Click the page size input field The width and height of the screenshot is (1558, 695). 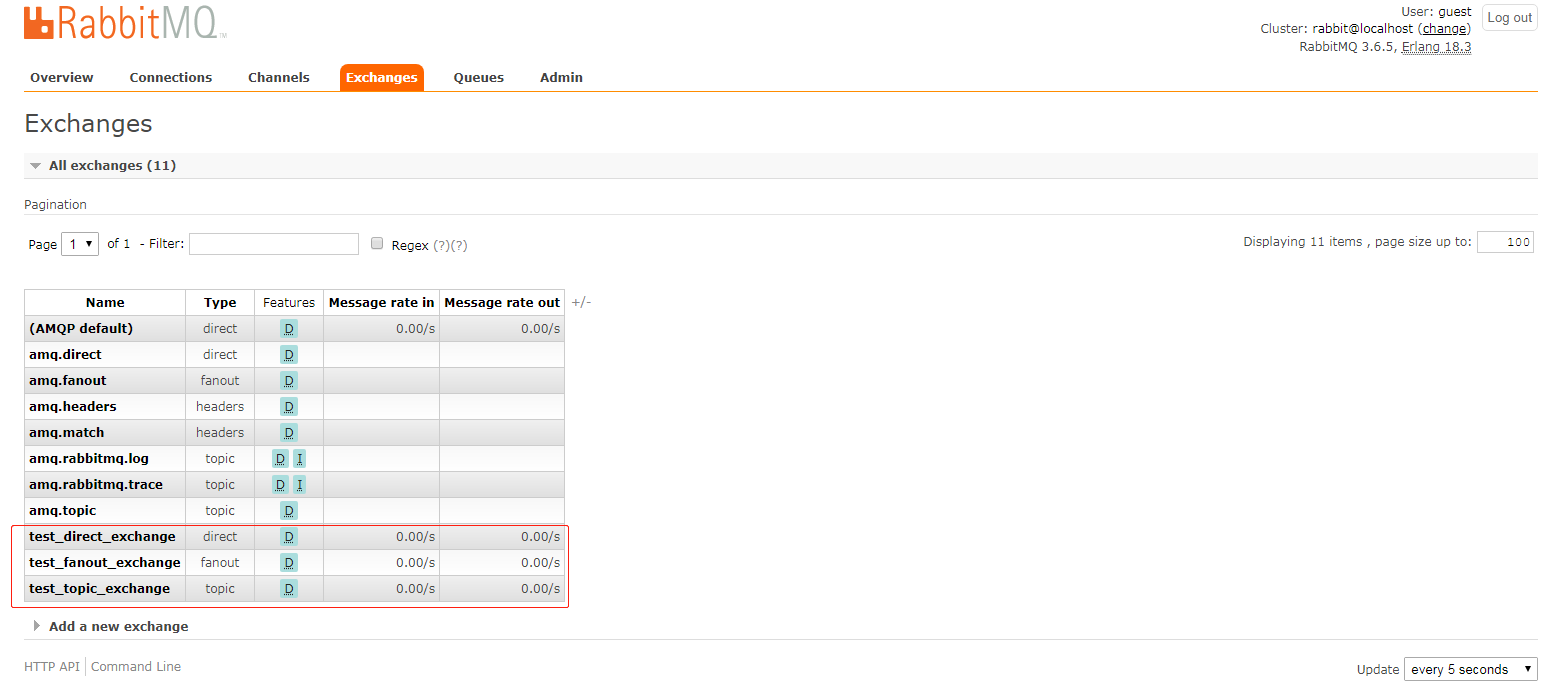pos(1505,242)
